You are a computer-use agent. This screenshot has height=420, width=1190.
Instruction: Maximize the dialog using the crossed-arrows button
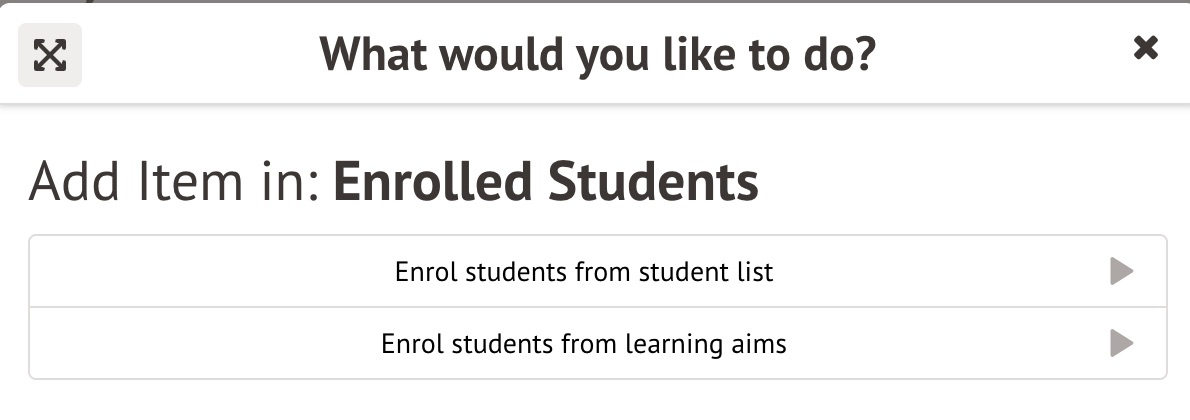coord(50,55)
